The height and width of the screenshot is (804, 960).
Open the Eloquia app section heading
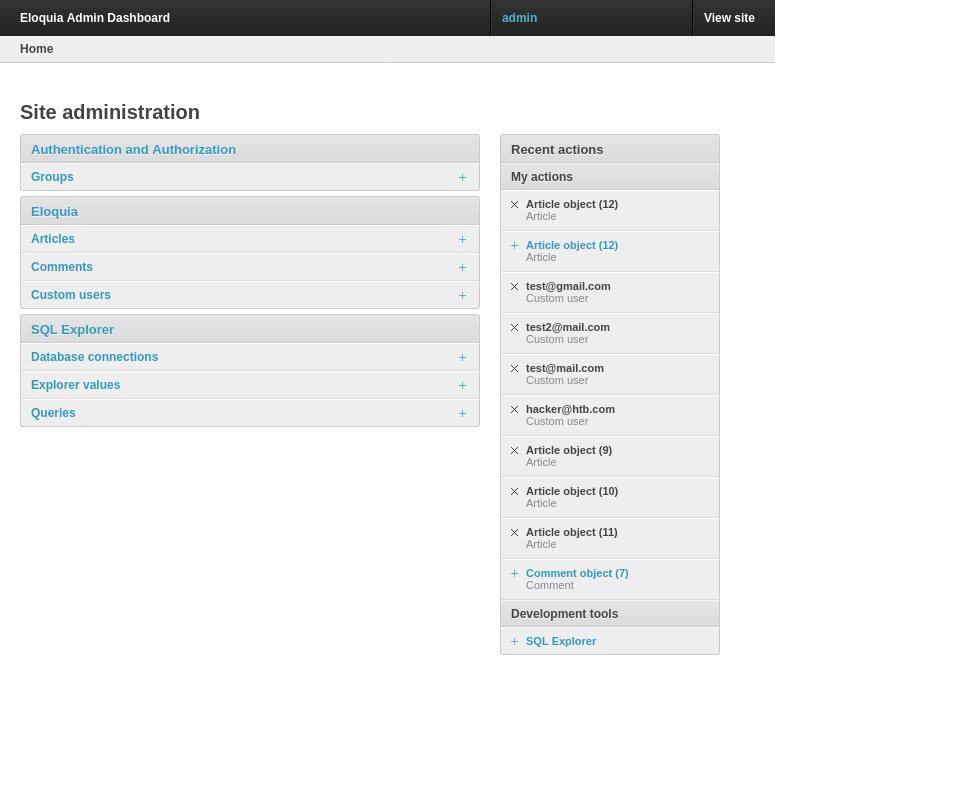54,212
